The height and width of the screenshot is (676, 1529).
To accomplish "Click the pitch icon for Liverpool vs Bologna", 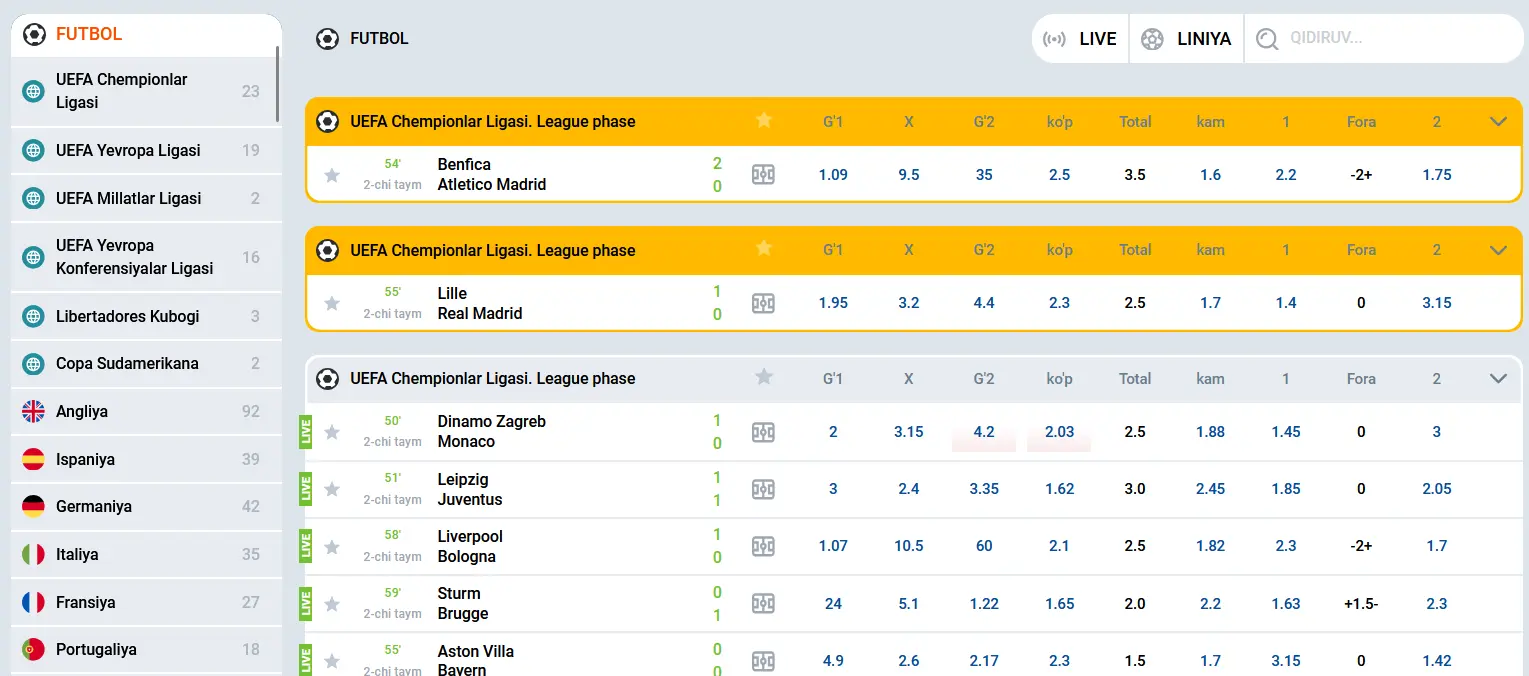I will click(x=763, y=546).
